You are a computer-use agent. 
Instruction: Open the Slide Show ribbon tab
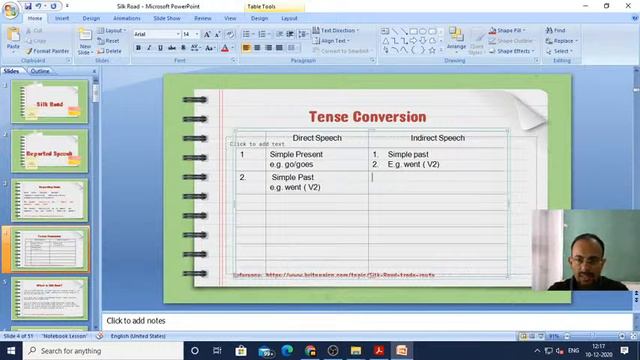(x=167, y=18)
